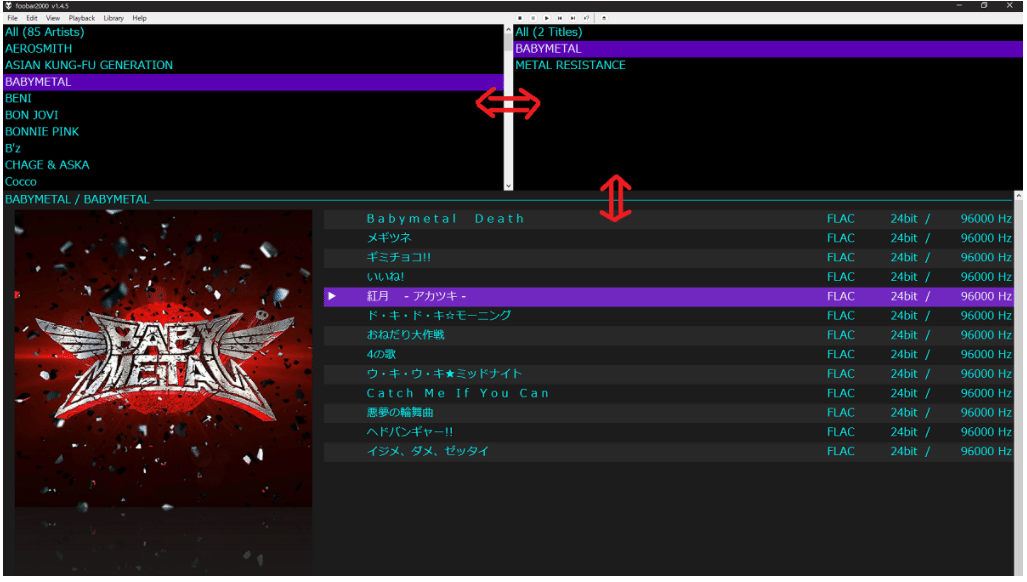Screen dimensions: 1027x582
Task: Select Cocco in the artist list
Action: pyautogui.click(x=253, y=181)
